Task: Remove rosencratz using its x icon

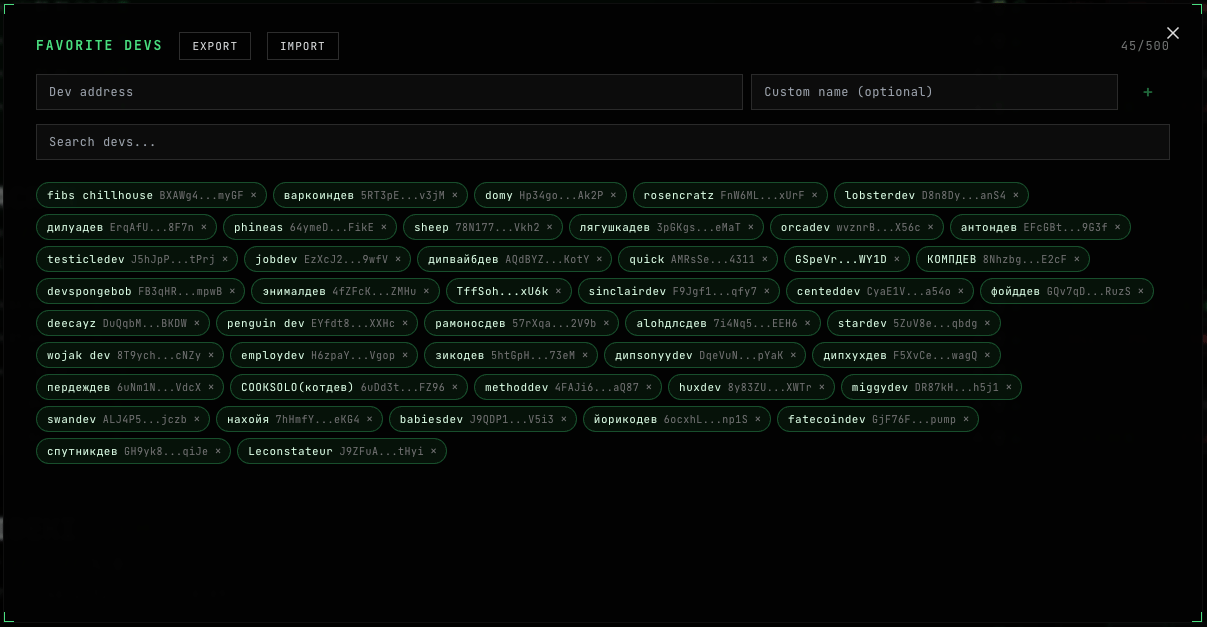Action: click(x=815, y=195)
